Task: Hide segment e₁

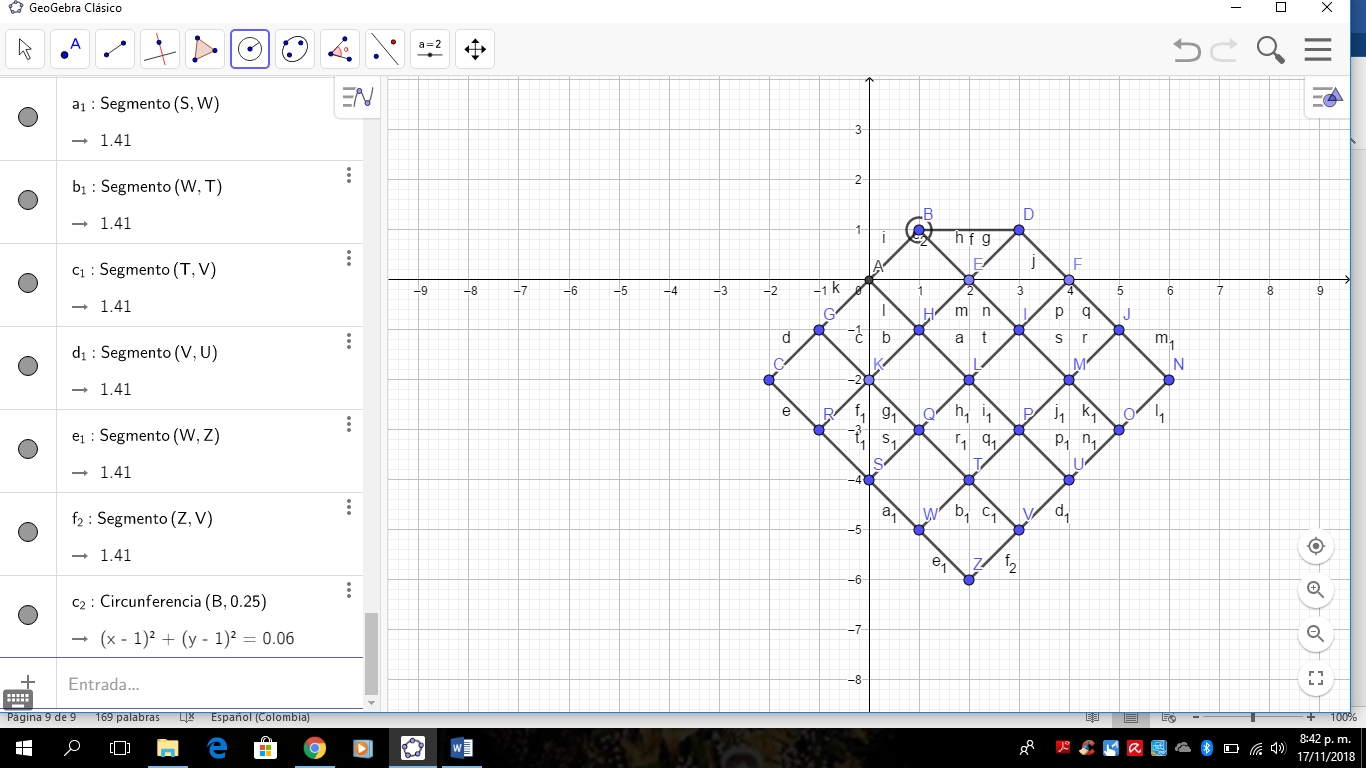Action: click(x=27, y=451)
